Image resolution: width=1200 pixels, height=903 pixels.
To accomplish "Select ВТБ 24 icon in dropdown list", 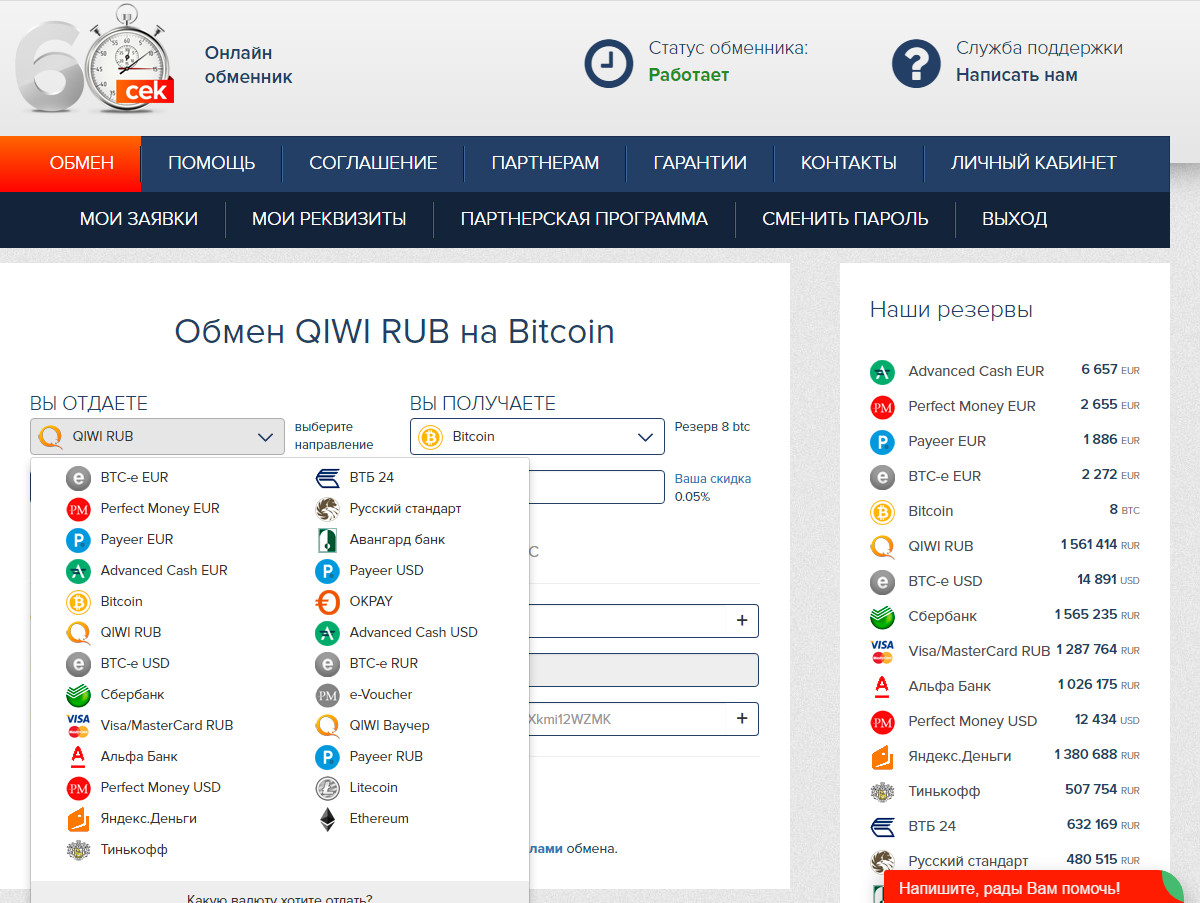I will [x=328, y=478].
